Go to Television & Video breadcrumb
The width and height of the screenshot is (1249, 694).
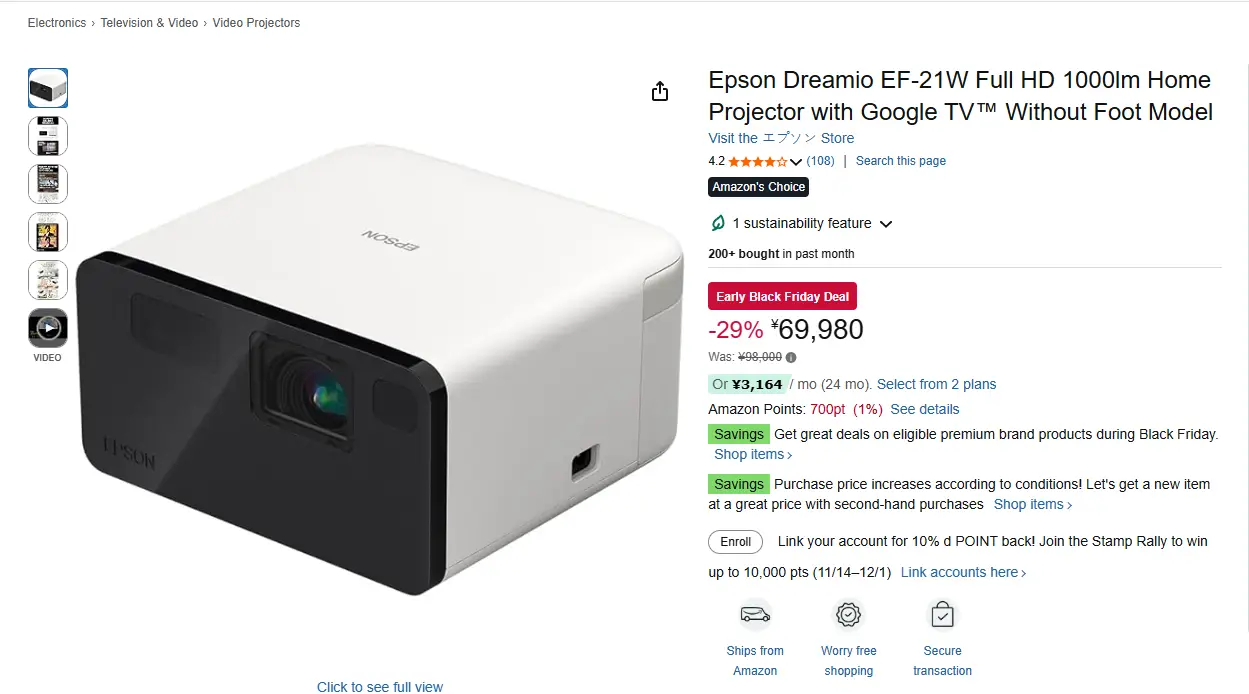(149, 23)
